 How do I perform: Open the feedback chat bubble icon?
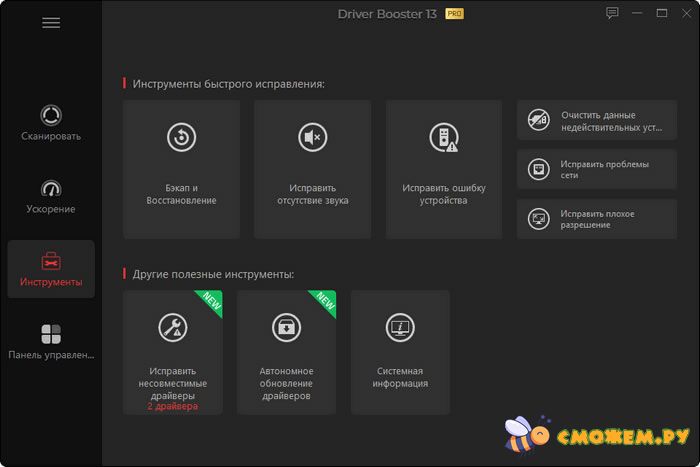(x=612, y=14)
